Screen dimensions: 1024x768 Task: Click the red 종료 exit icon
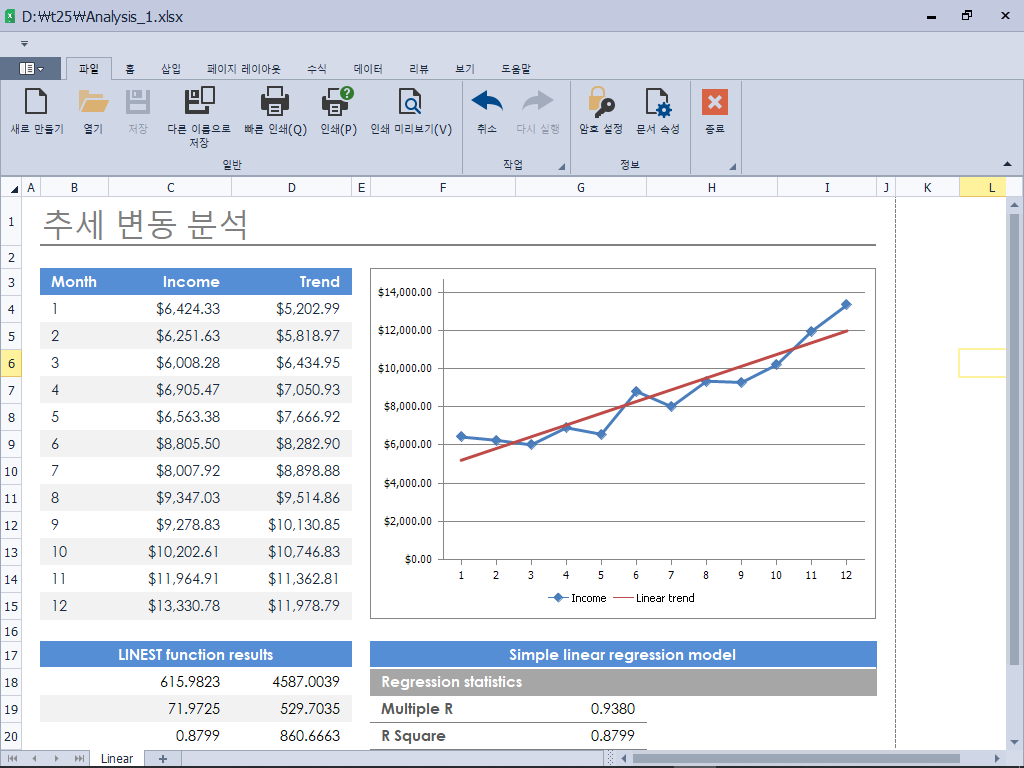pyautogui.click(x=714, y=102)
